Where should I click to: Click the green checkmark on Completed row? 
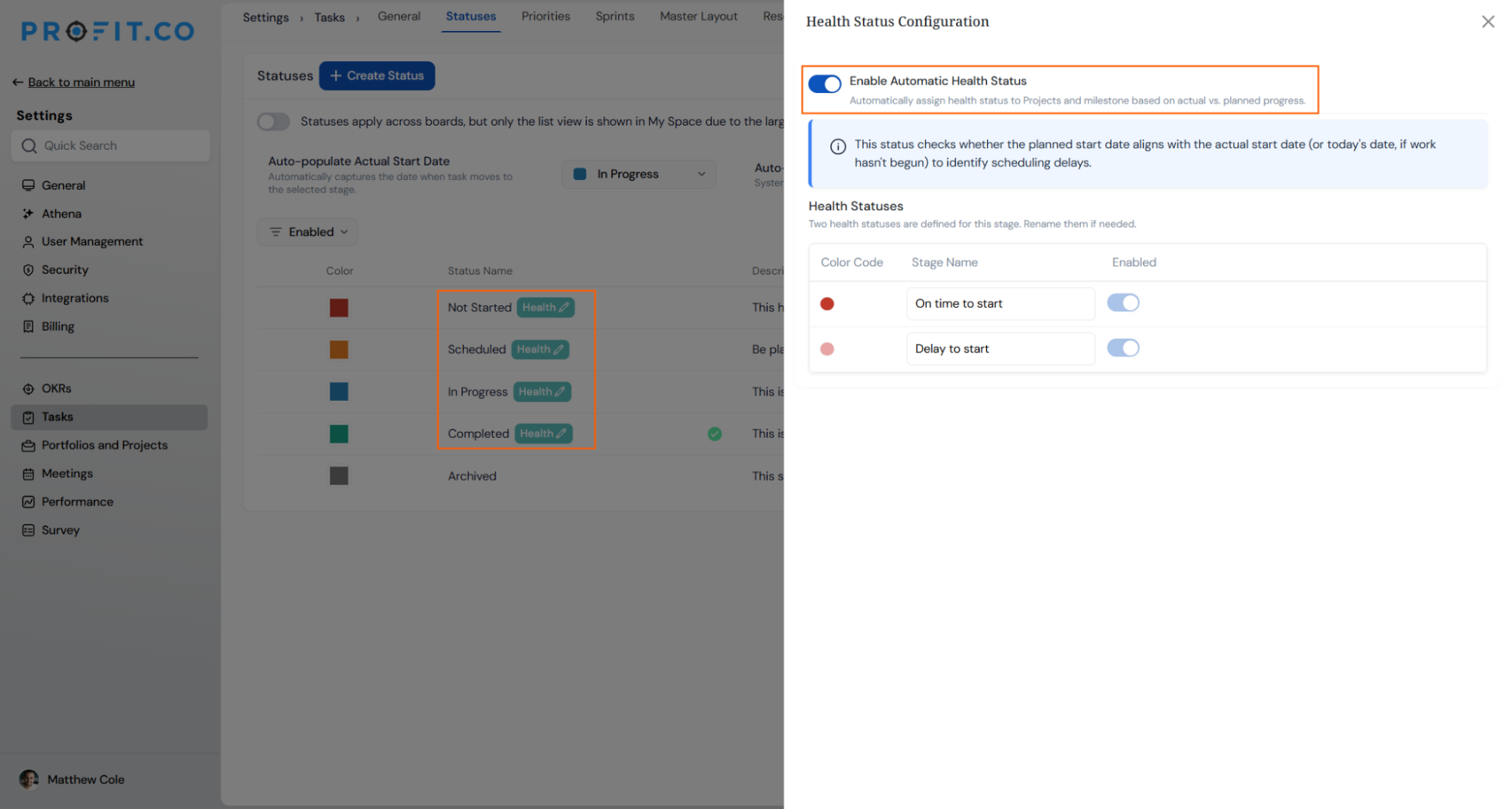pyautogui.click(x=714, y=434)
